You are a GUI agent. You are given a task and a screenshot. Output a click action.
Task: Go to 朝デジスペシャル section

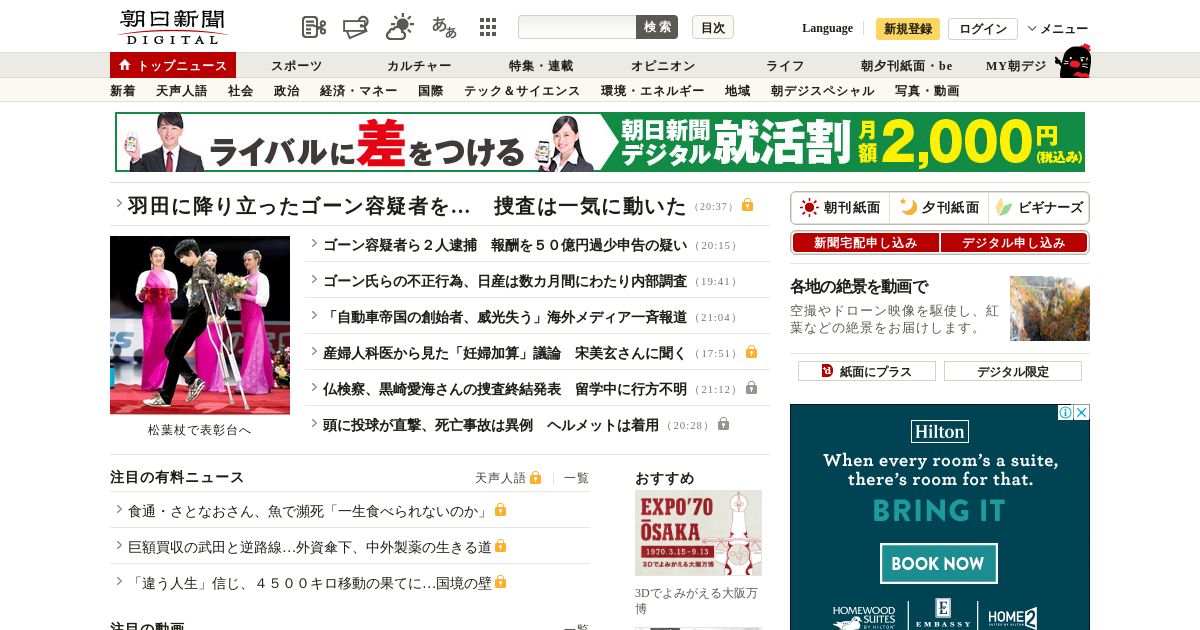point(823,91)
